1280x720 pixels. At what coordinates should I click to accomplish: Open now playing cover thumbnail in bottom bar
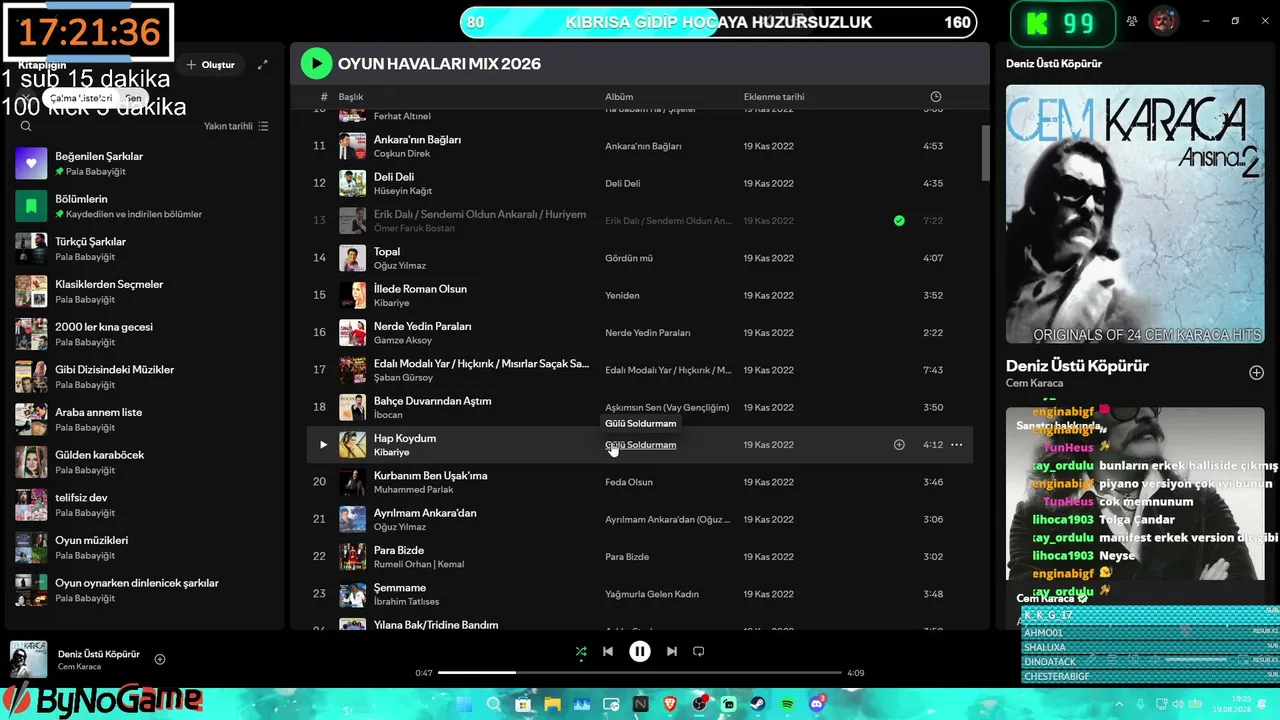coord(28,659)
